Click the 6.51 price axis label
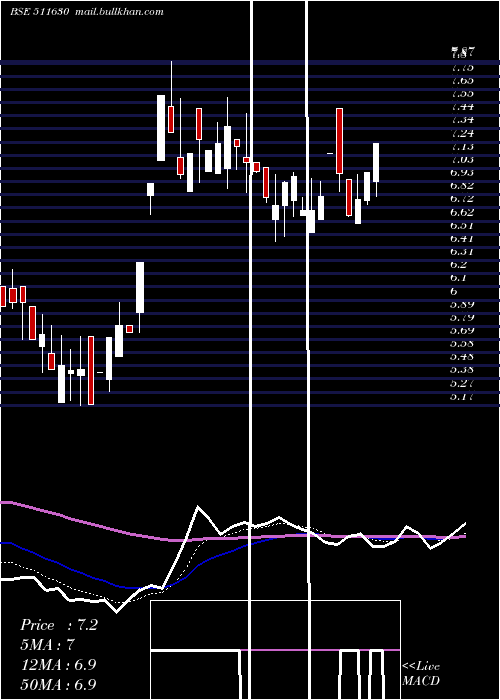 click(x=462, y=225)
